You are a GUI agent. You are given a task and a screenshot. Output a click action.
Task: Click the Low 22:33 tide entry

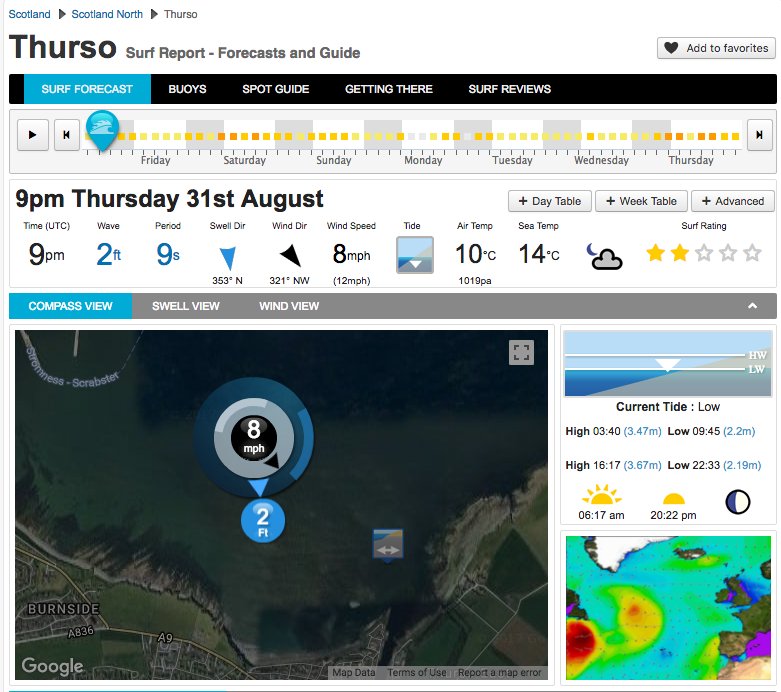point(714,465)
